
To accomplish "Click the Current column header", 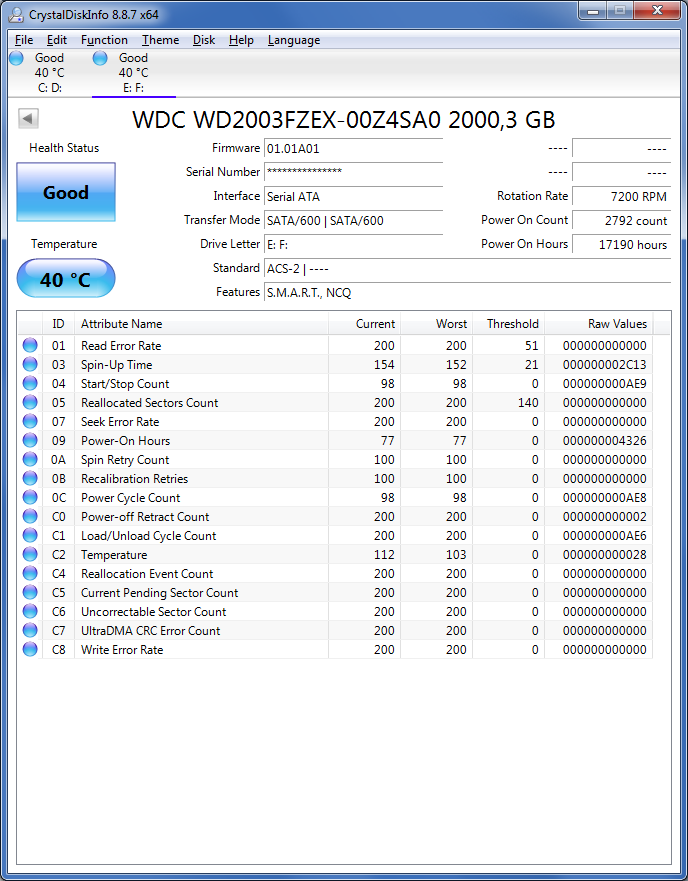I will (x=364, y=324).
